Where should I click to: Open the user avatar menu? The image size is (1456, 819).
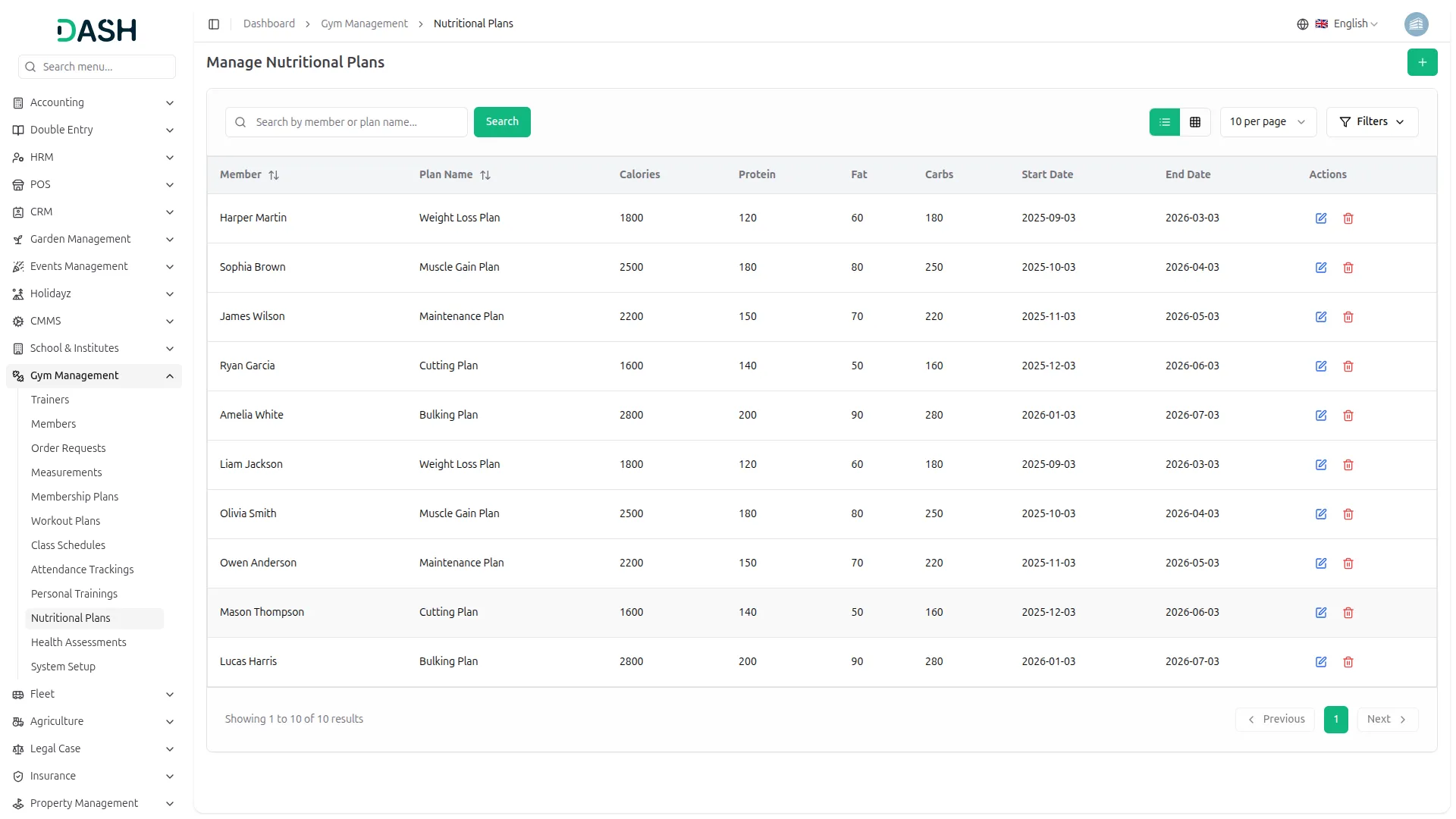1416,24
